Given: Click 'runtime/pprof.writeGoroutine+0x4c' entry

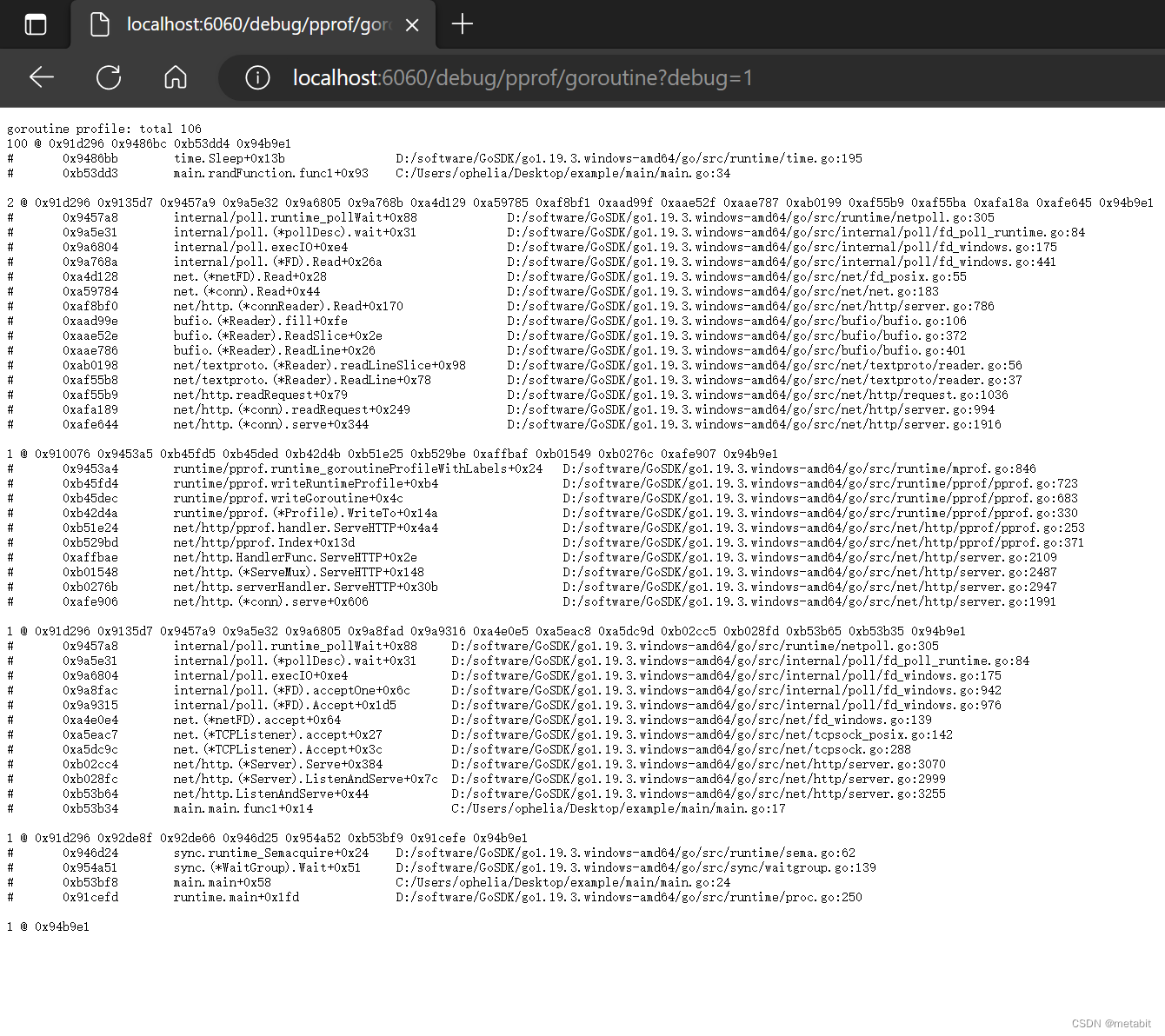Looking at the screenshot, I should pos(288,498).
